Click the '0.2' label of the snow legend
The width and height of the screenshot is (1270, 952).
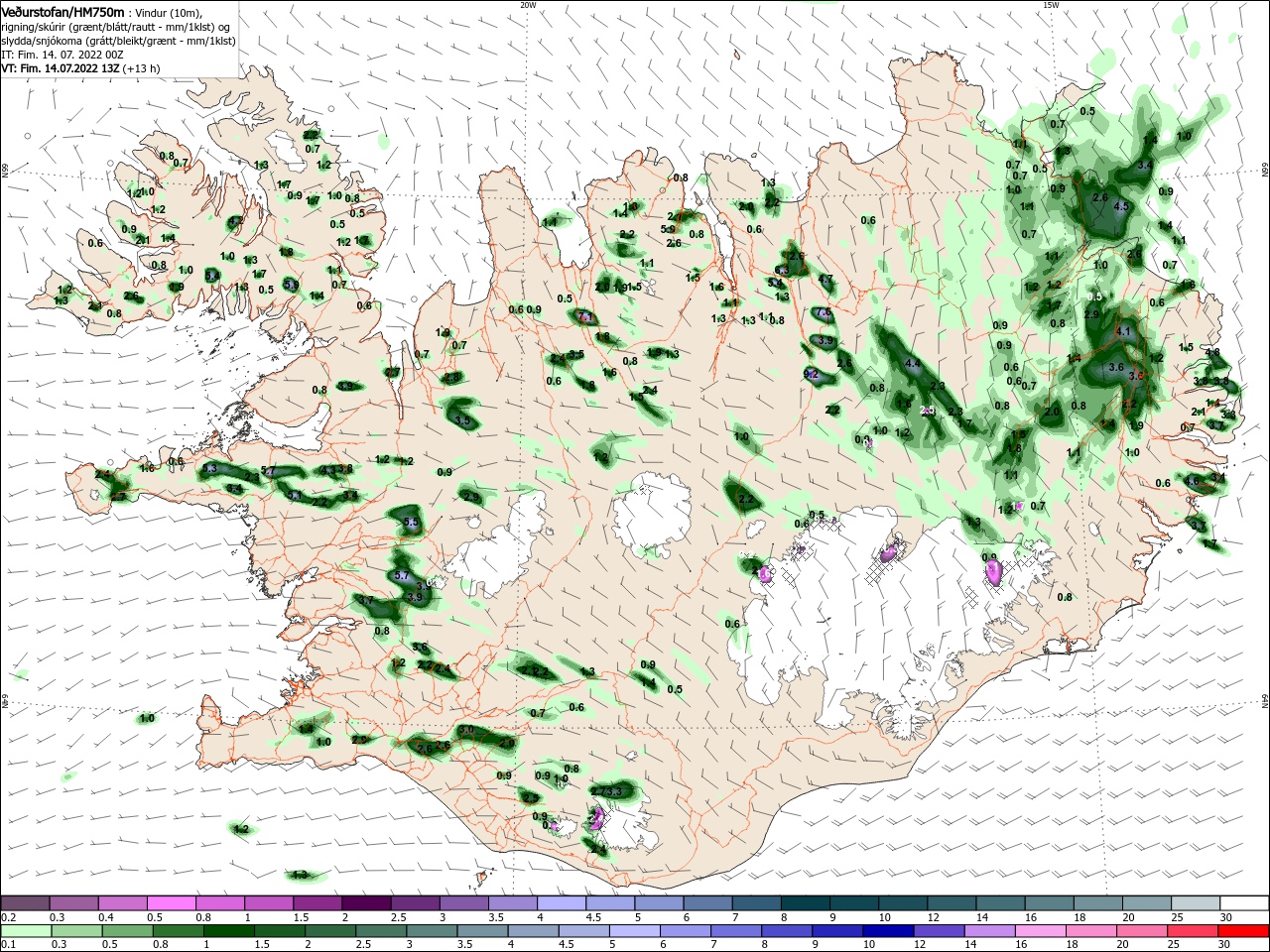8,917
